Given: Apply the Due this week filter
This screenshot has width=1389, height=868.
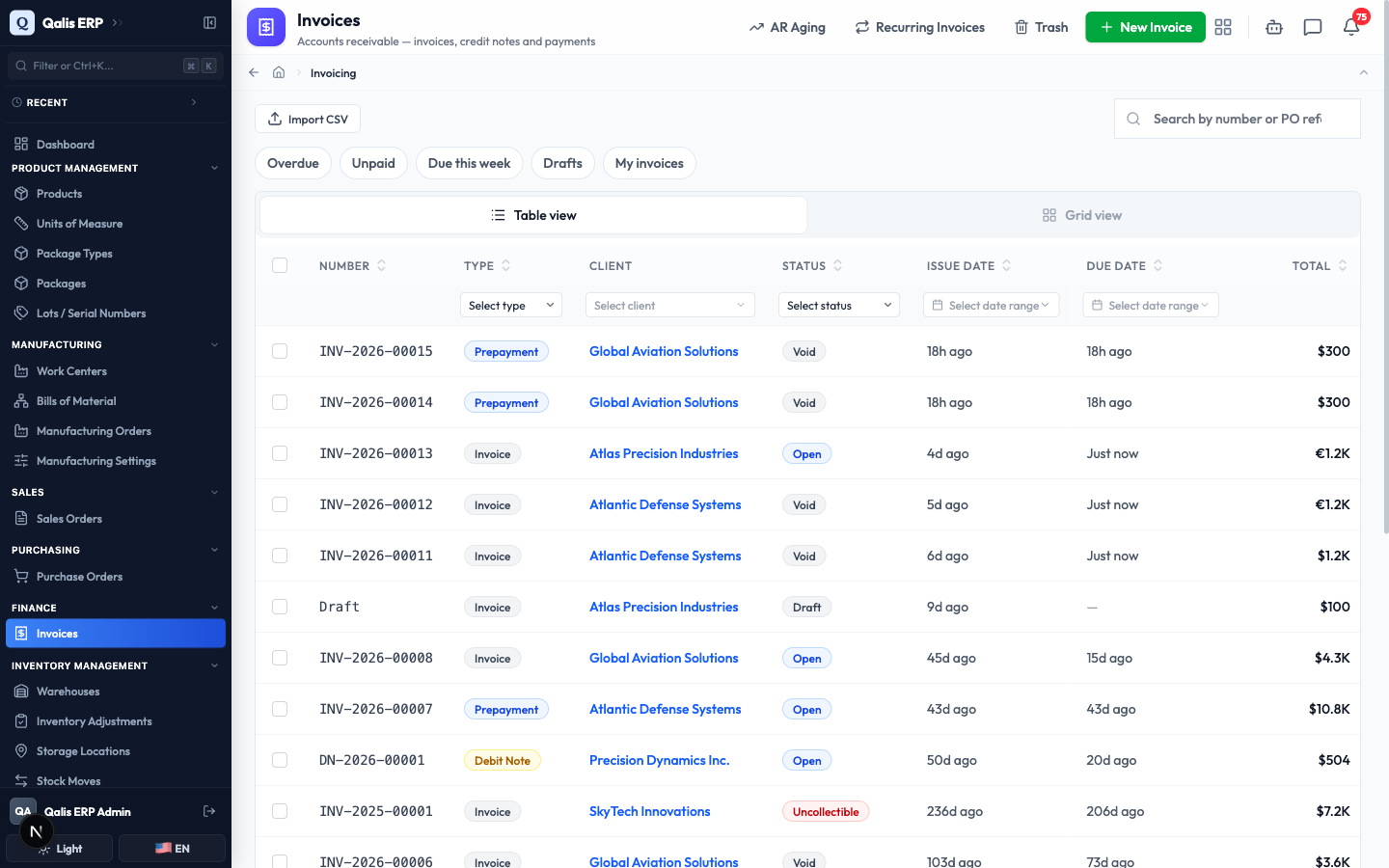Looking at the screenshot, I should click(469, 163).
